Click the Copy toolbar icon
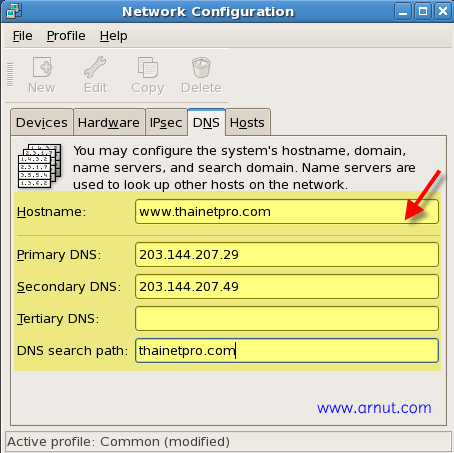The height and width of the screenshot is (453, 454). (x=148, y=67)
